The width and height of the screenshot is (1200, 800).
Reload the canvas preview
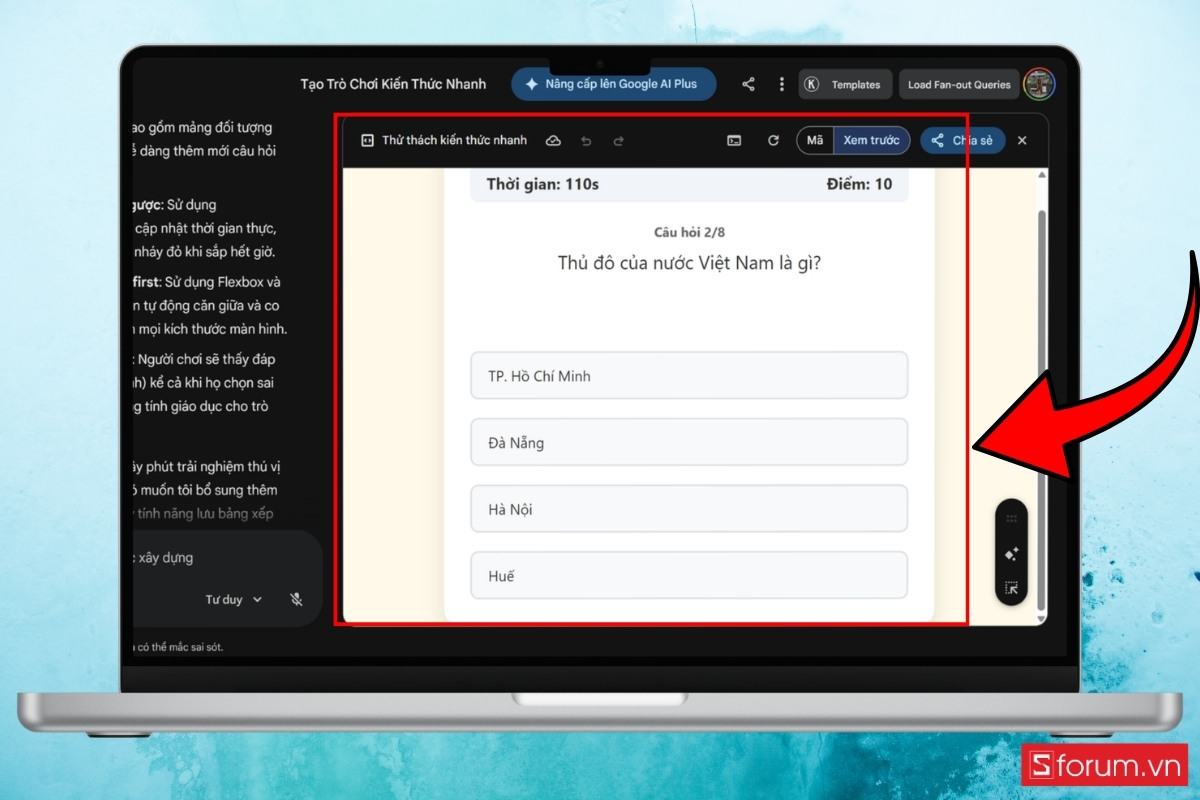tap(773, 141)
